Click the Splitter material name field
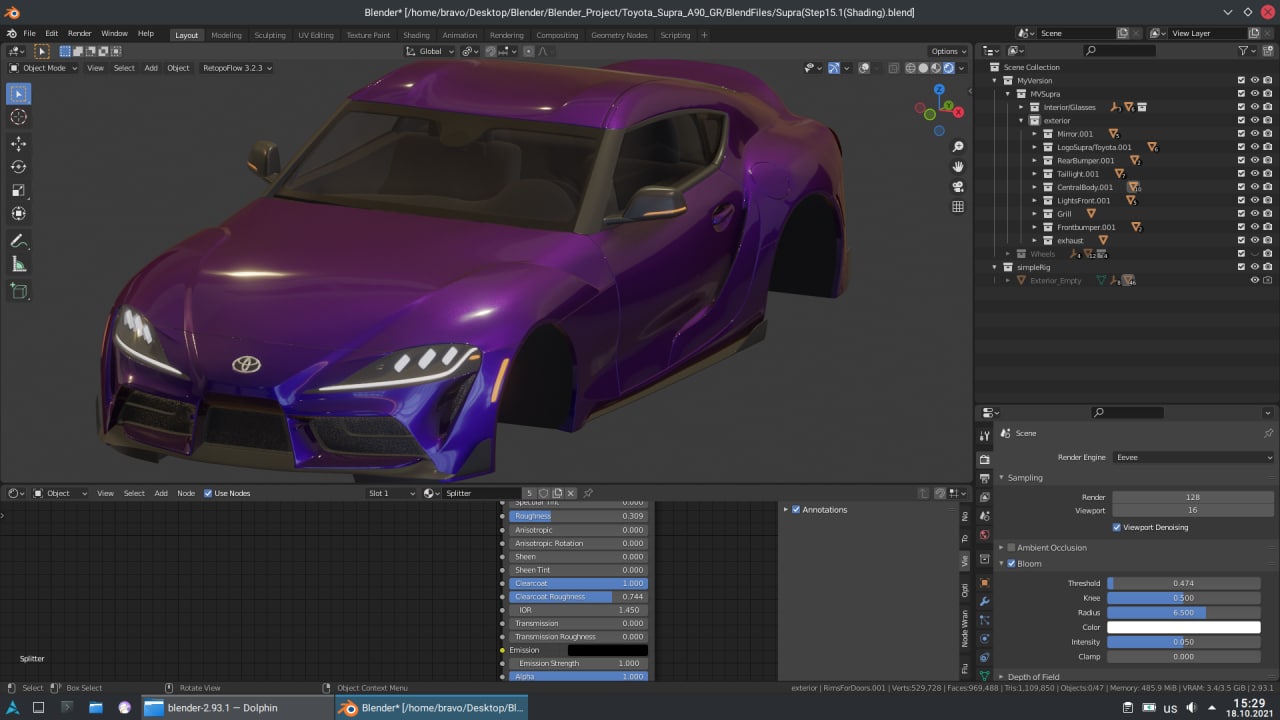 (x=482, y=493)
